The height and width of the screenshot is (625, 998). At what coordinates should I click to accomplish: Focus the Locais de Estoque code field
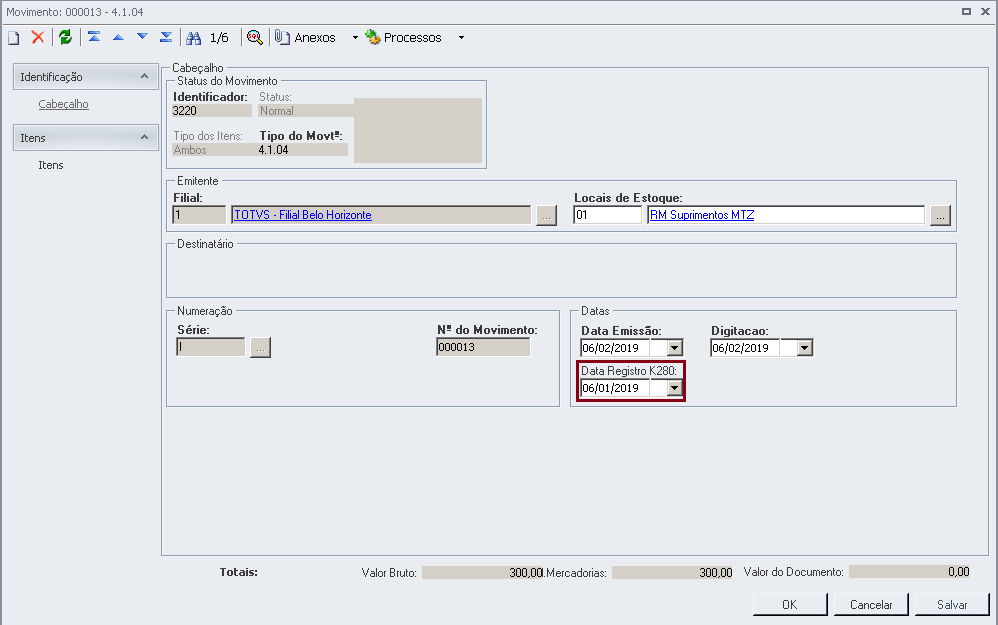(x=607, y=215)
